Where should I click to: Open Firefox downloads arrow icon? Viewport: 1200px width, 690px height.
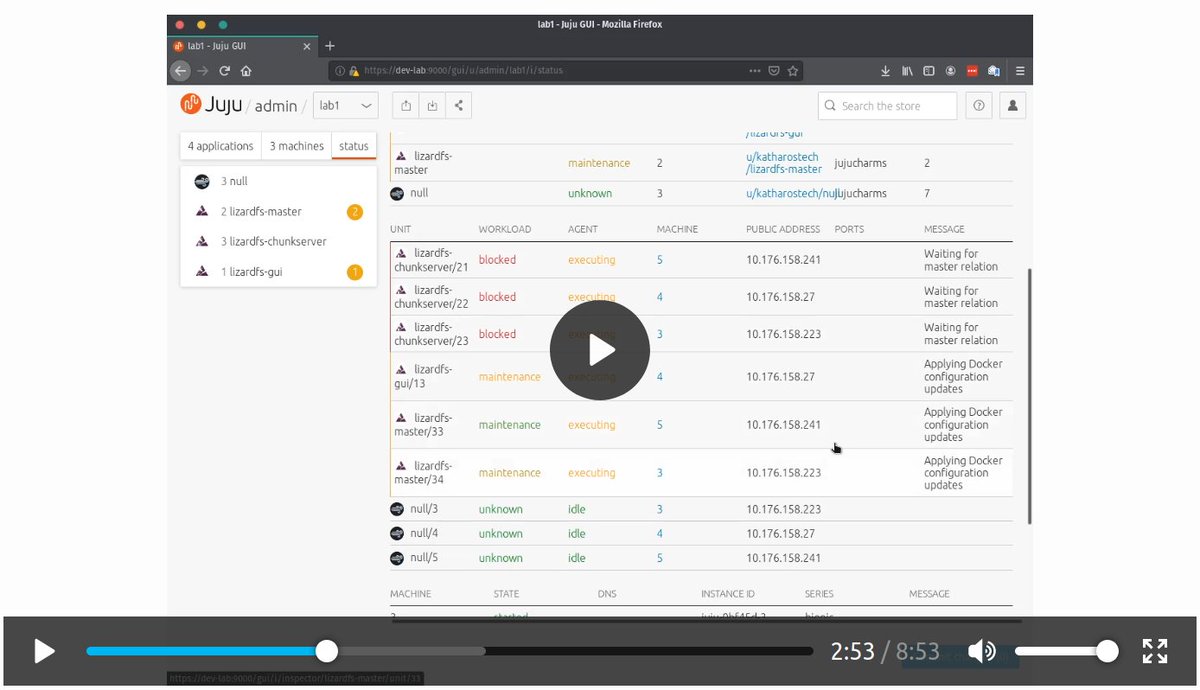pyautogui.click(x=886, y=71)
